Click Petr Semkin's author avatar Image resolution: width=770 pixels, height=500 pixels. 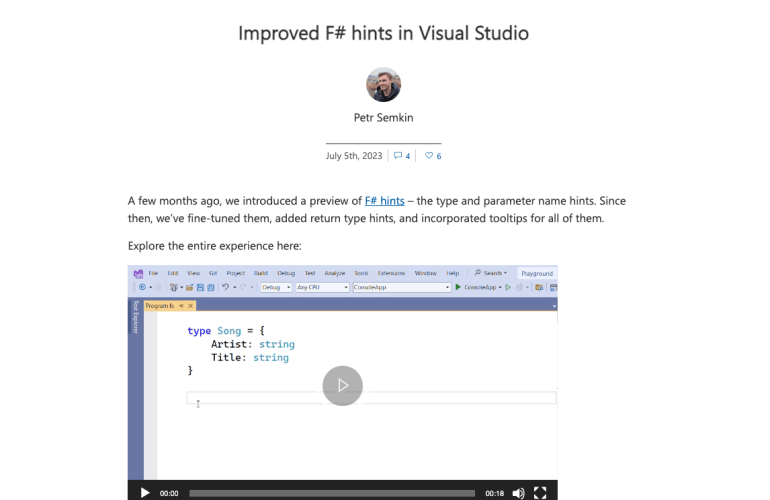click(x=384, y=85)
